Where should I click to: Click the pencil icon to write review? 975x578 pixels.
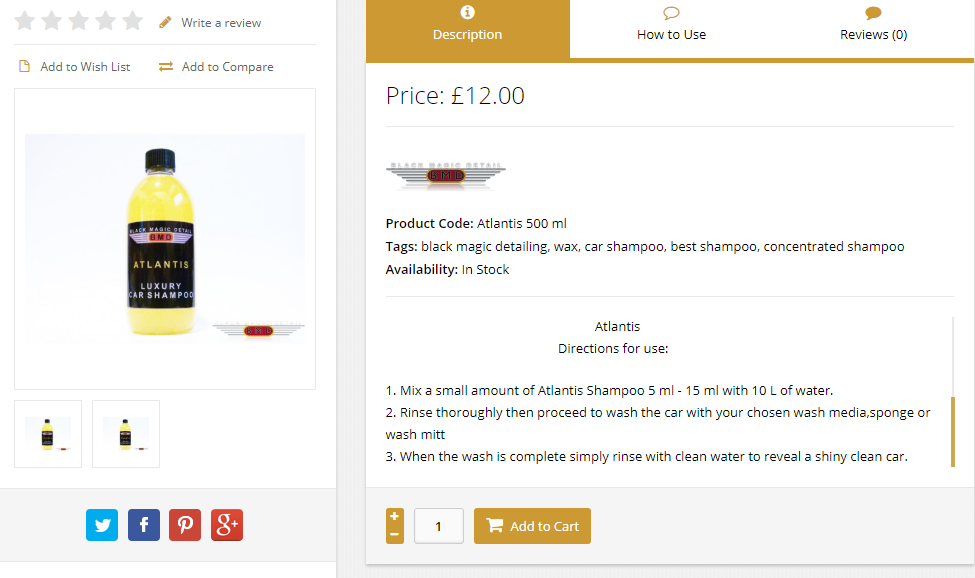coord(165,22)
